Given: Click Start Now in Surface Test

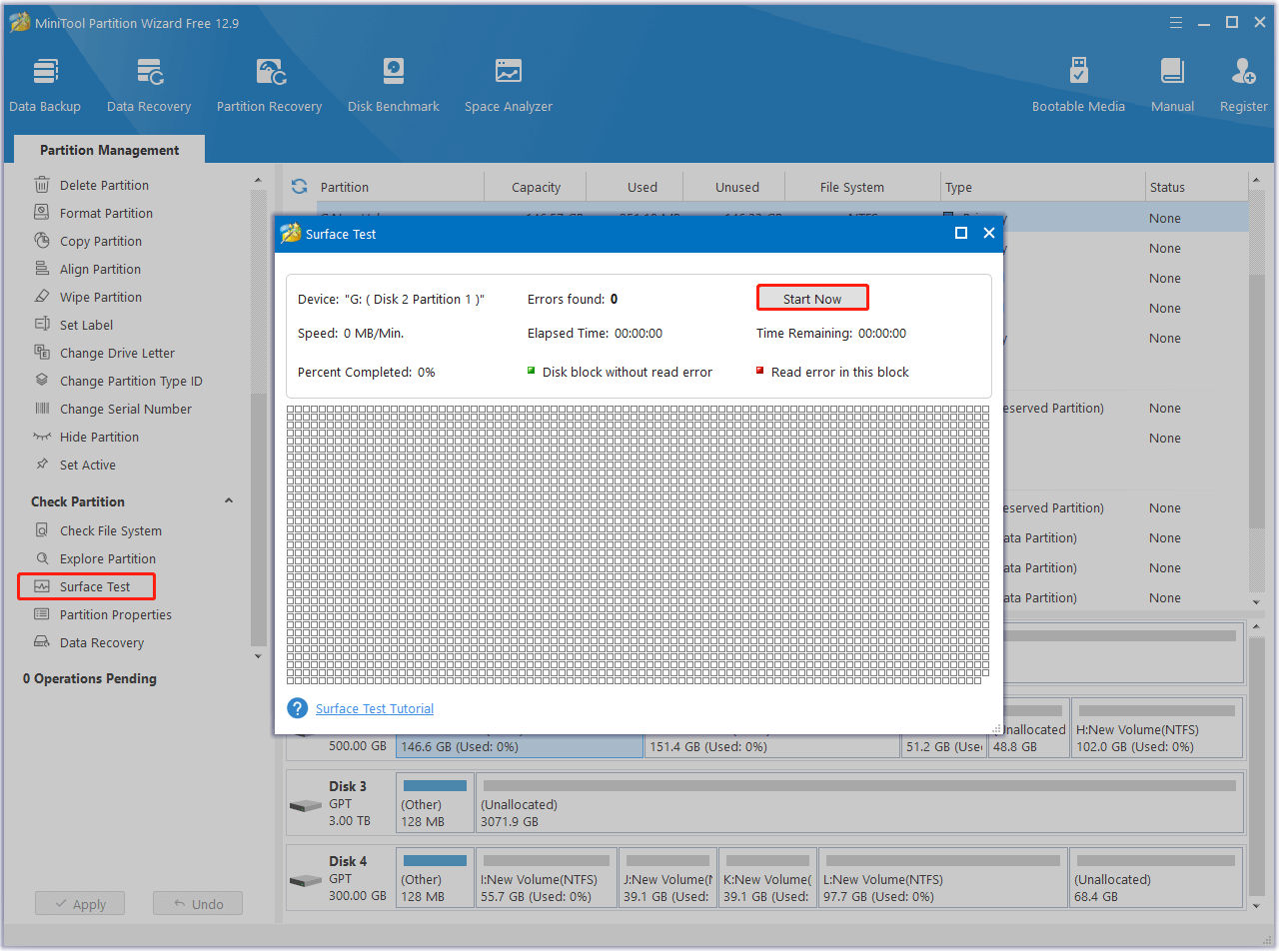Looking at the screenshot, I should pyautogui.click(x=812, y=298).
